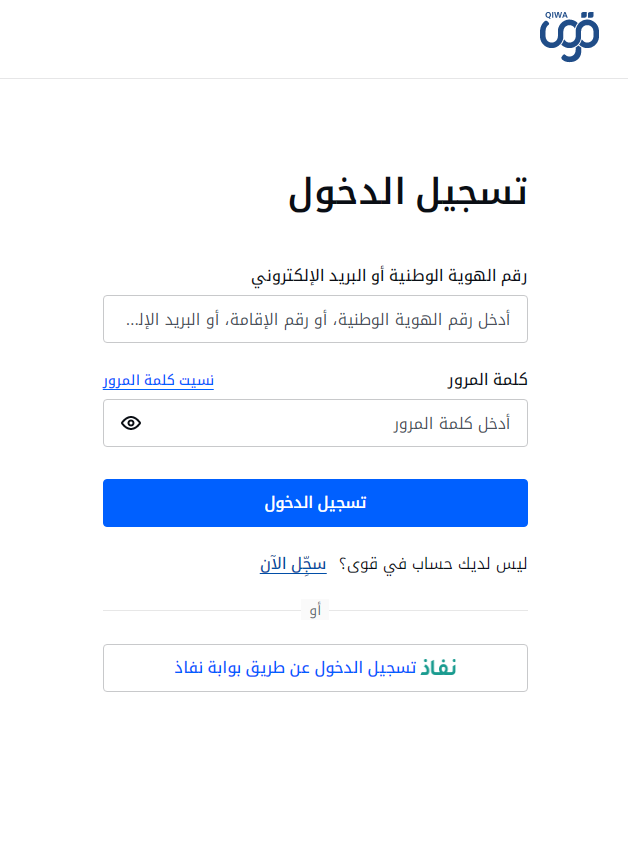The height and width of the screenshot is (843, 628).
Task: Open the نسيت كلمة المرور link
Action: click(x=158, y=381)
